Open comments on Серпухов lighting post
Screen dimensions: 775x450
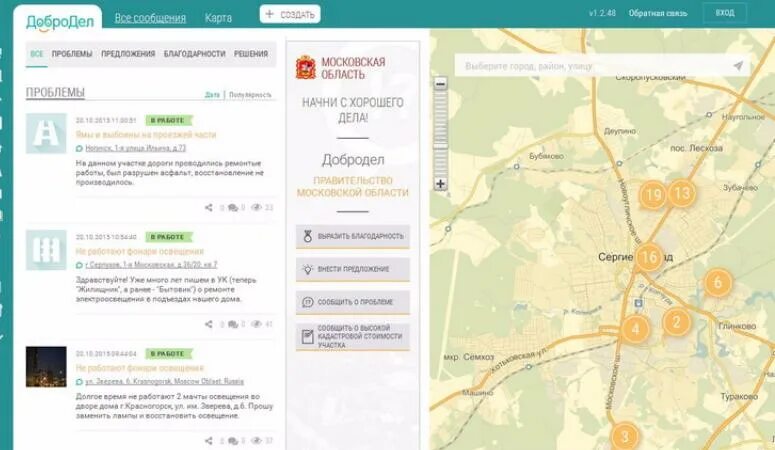click(233, 324)
